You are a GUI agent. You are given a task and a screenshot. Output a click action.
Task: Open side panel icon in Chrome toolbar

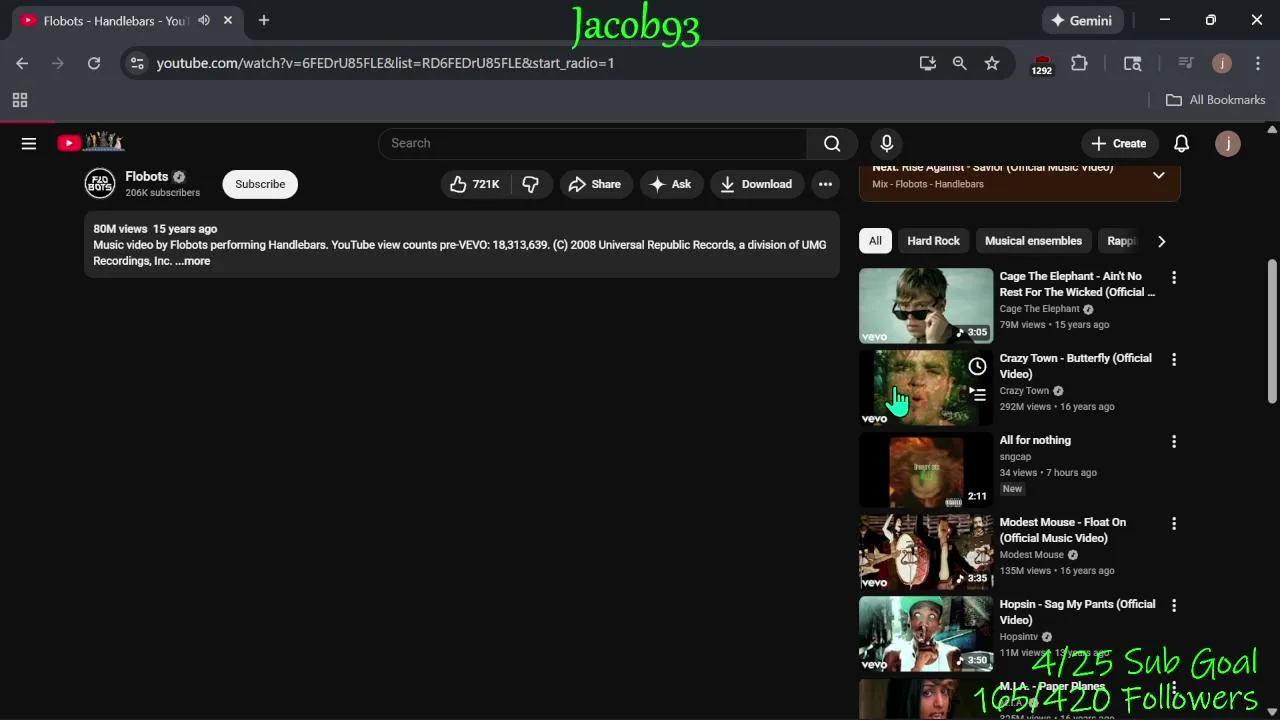[x=1133, y=63]
